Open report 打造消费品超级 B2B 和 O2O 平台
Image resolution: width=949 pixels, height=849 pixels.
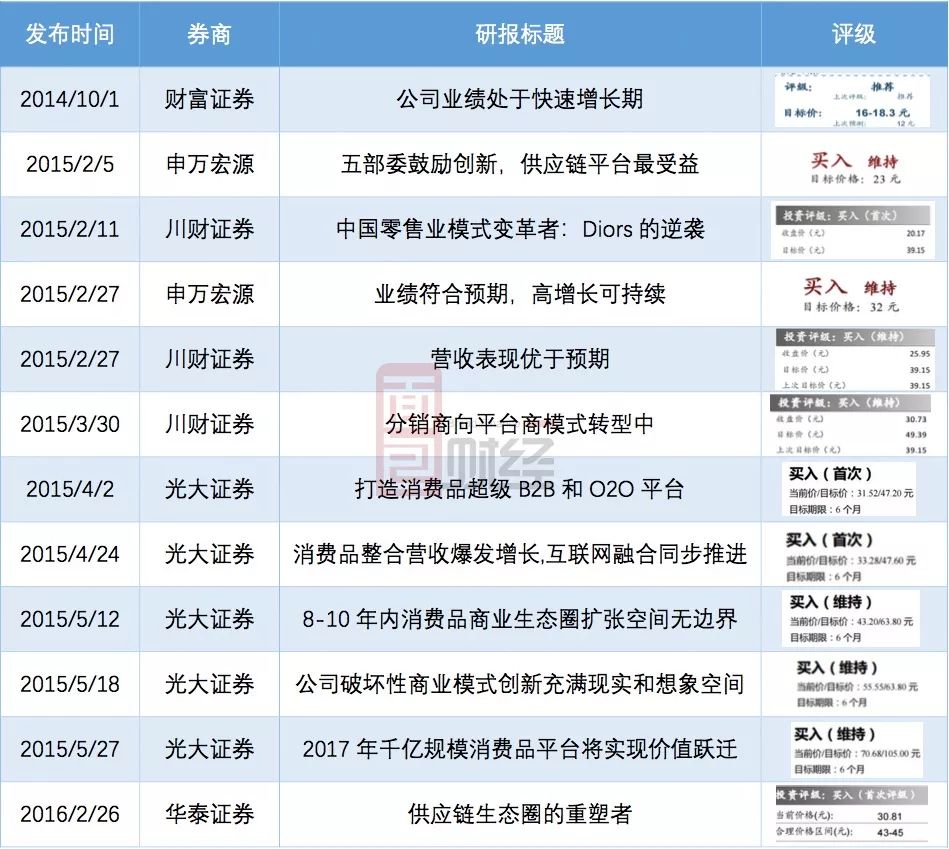tap(520, 489)
